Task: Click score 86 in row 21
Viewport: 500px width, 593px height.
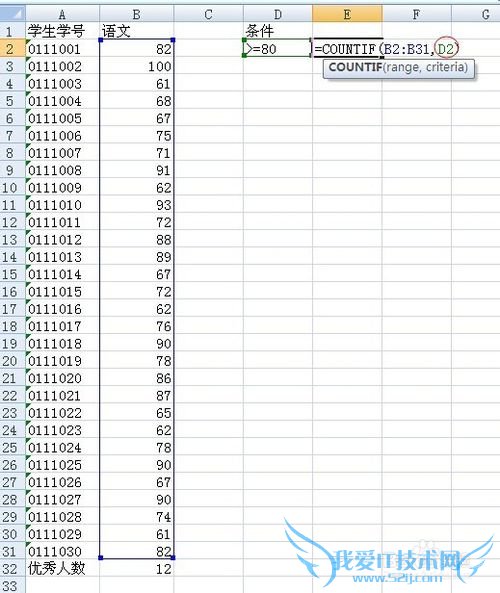Action: (x=137, y=378)
